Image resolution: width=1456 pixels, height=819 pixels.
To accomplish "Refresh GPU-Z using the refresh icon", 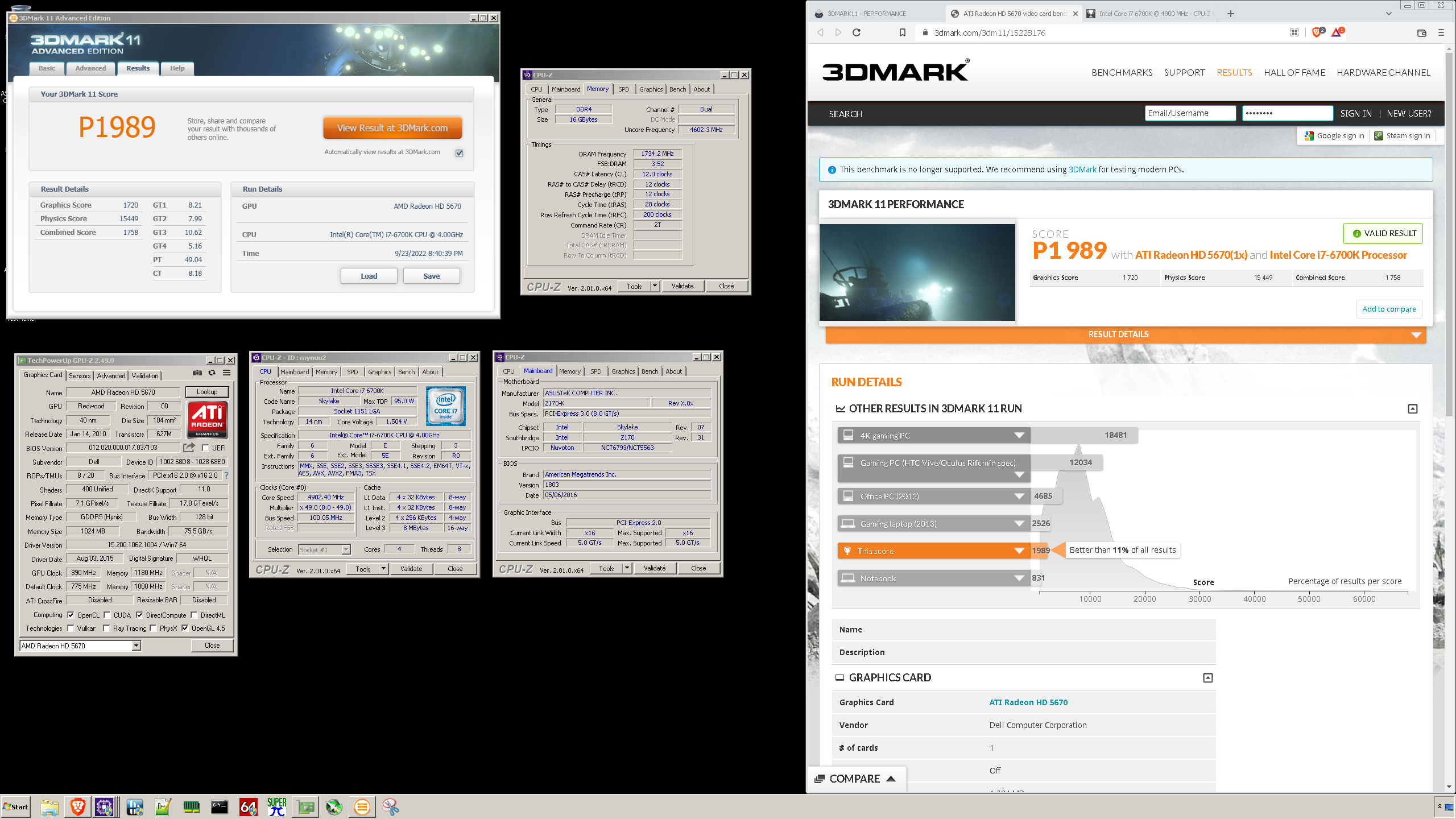I will 212,373.
